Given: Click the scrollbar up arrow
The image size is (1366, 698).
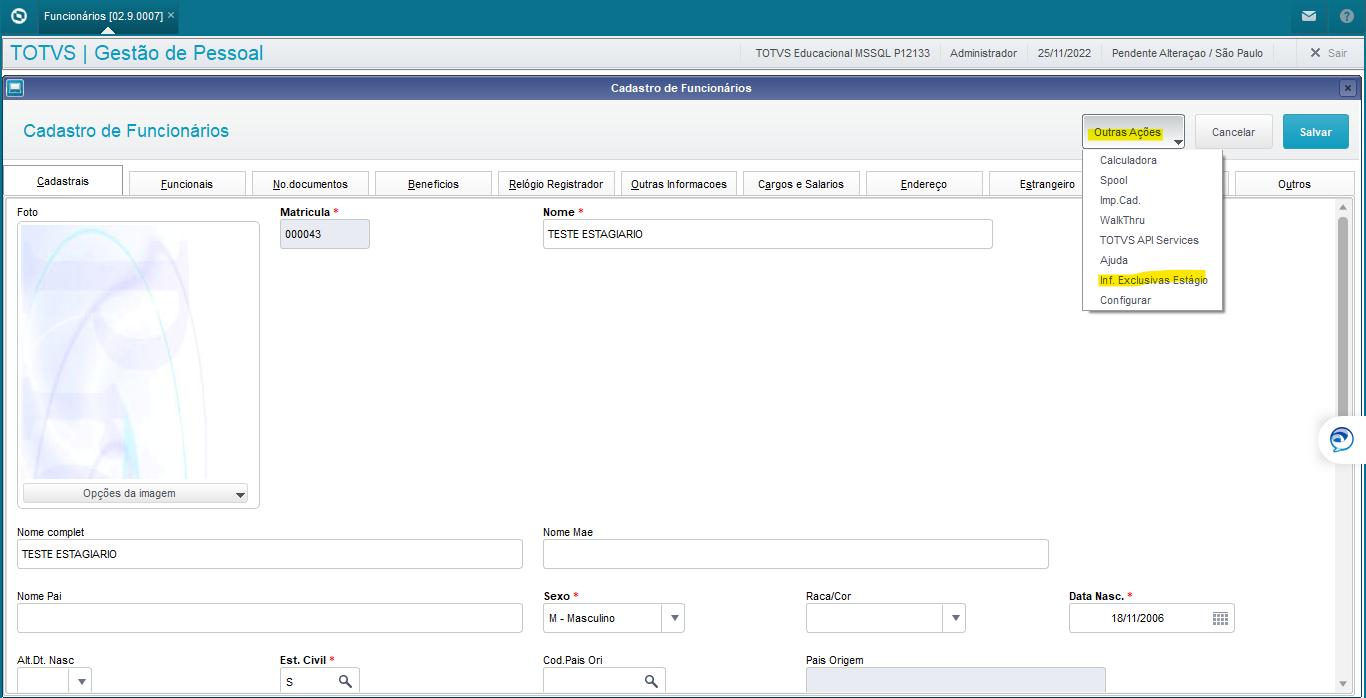Looking at the screenshot, I should pos(1344,207).
